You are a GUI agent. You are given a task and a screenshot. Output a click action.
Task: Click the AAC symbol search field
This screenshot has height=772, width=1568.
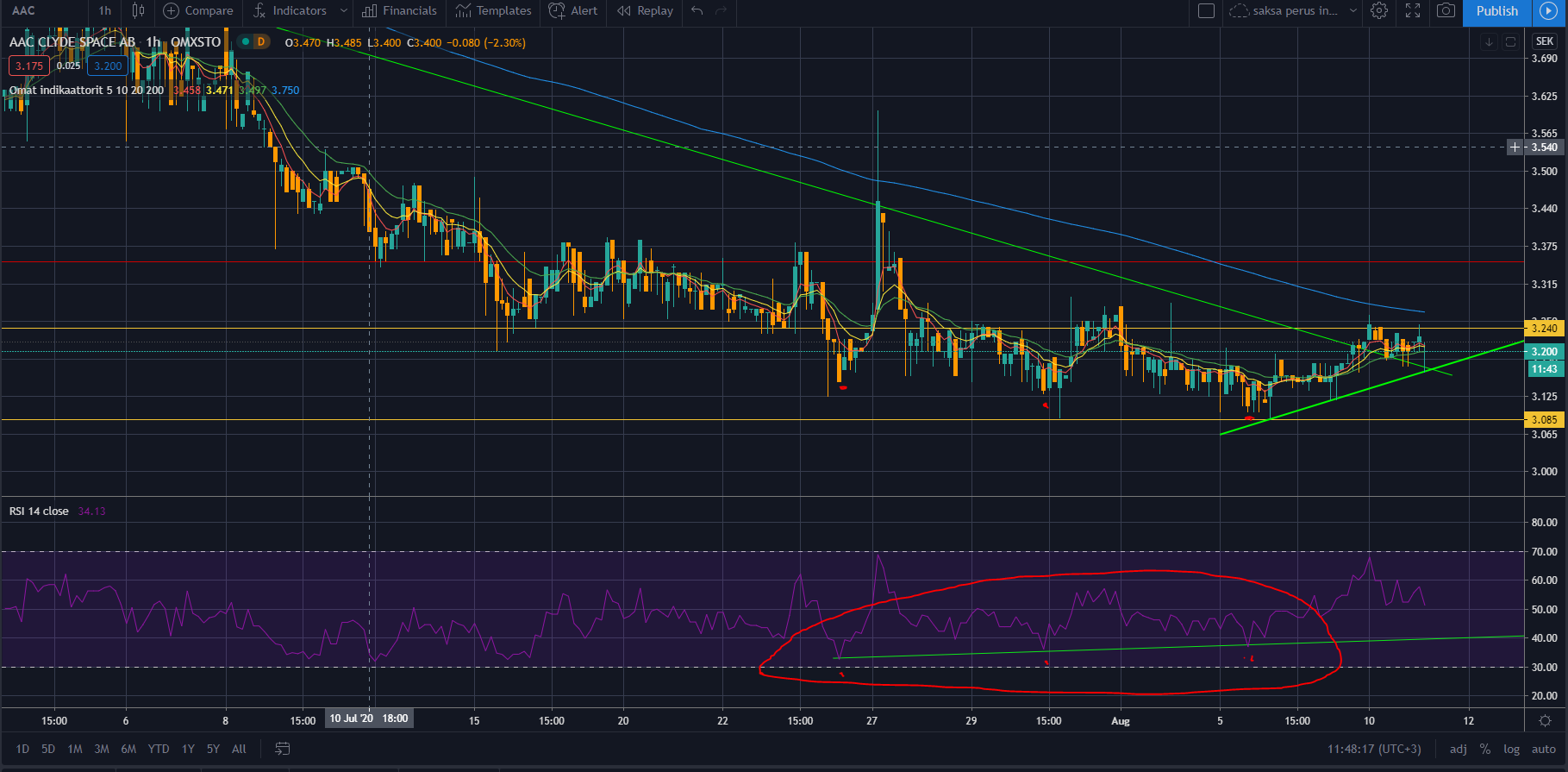(43, 11)
